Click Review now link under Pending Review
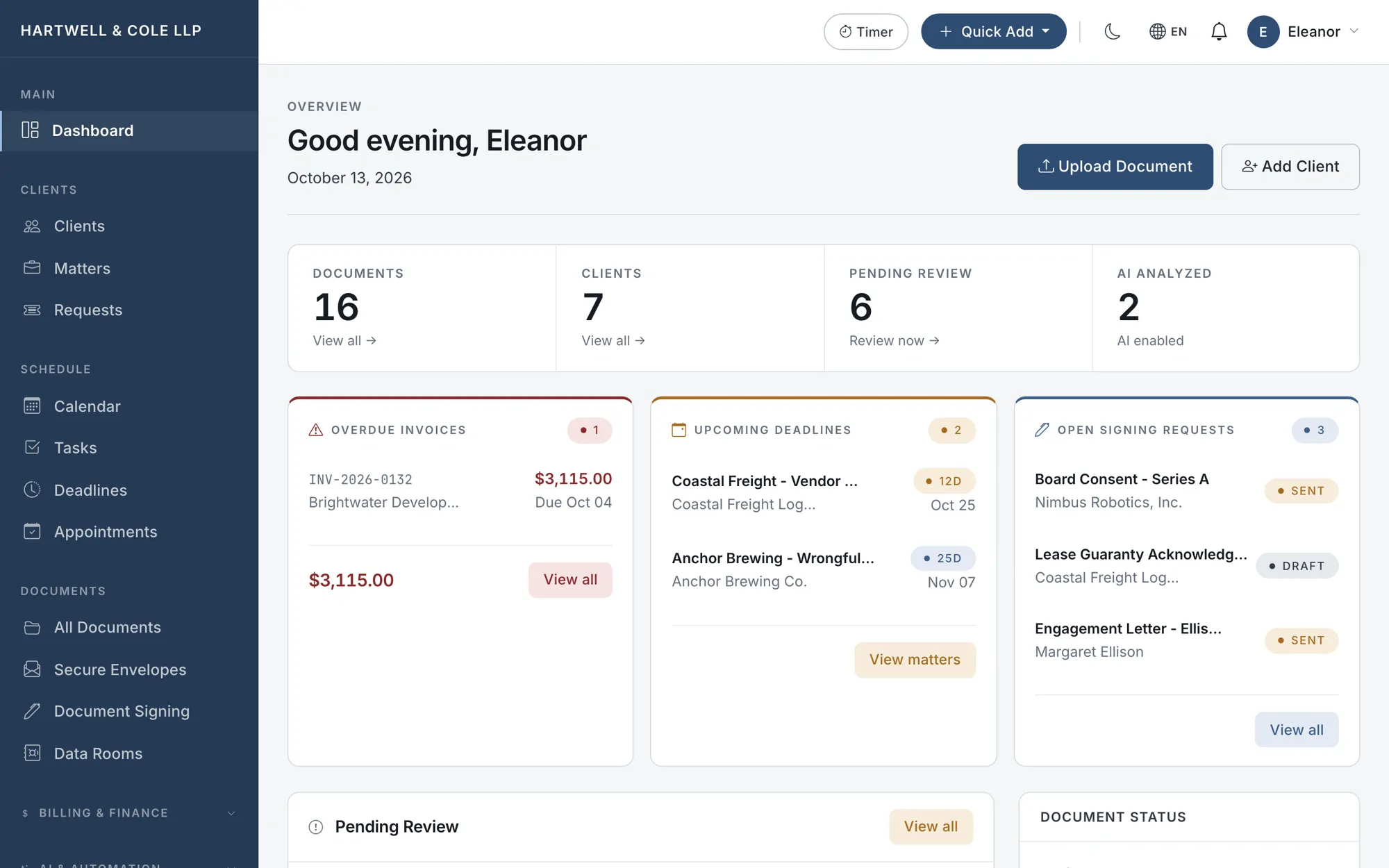The height and width of the screenshot is (868, 1389). point(895,340)
